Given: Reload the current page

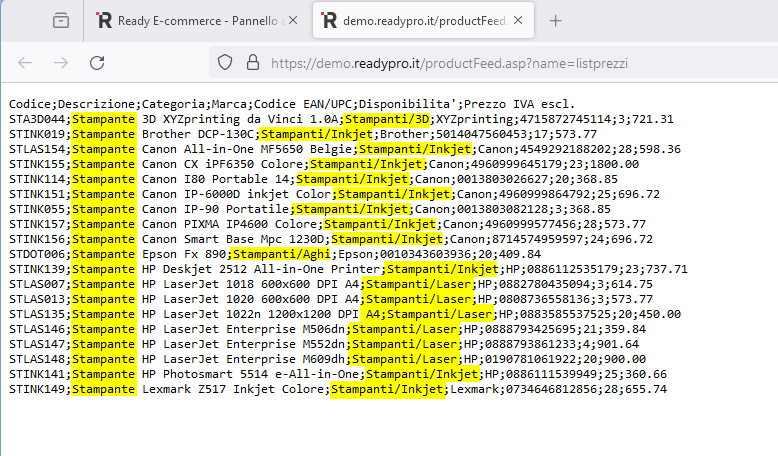Looking at the screenshot, I should click(97, 63).
